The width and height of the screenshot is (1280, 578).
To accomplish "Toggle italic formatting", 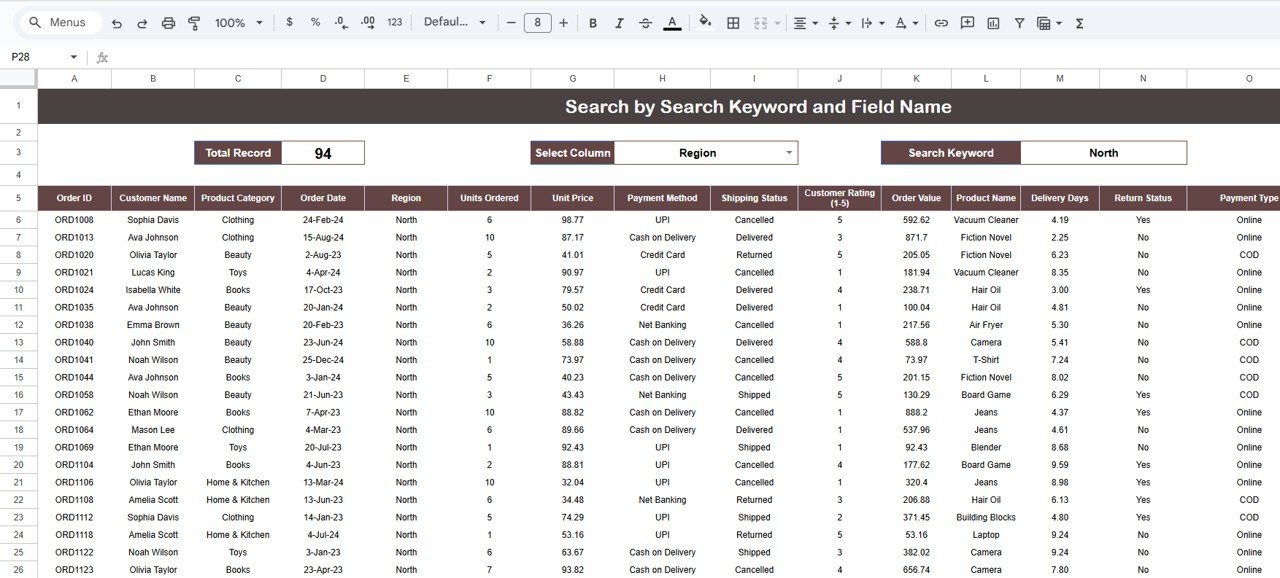I will click(x=619, y=21).
